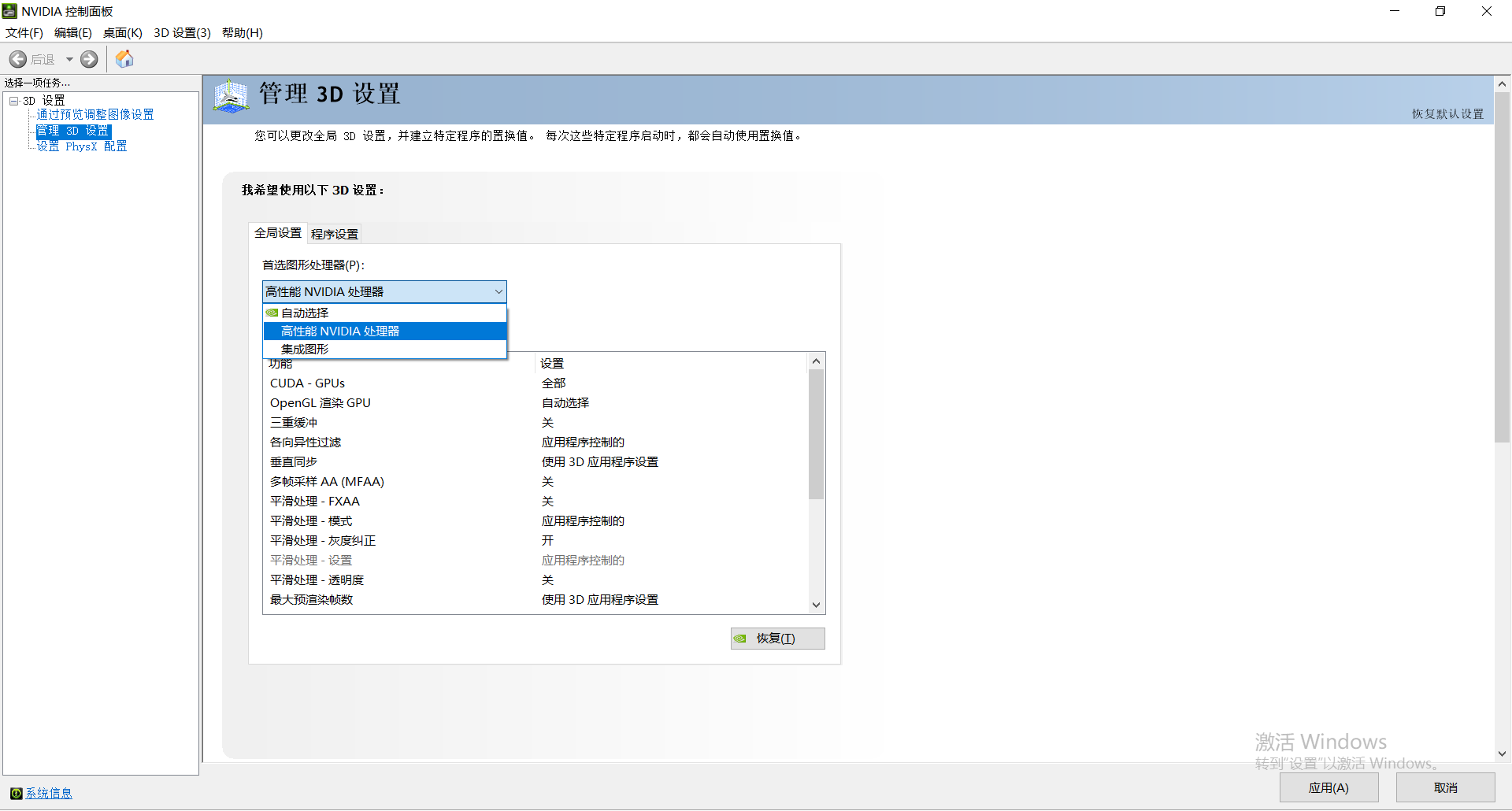Click the settings list scrollbar thumb

(817, 435)
